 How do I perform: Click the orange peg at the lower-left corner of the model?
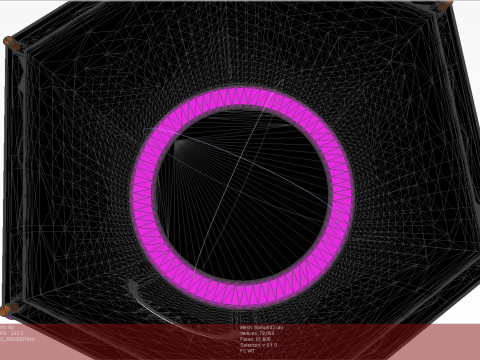[8, 309]
